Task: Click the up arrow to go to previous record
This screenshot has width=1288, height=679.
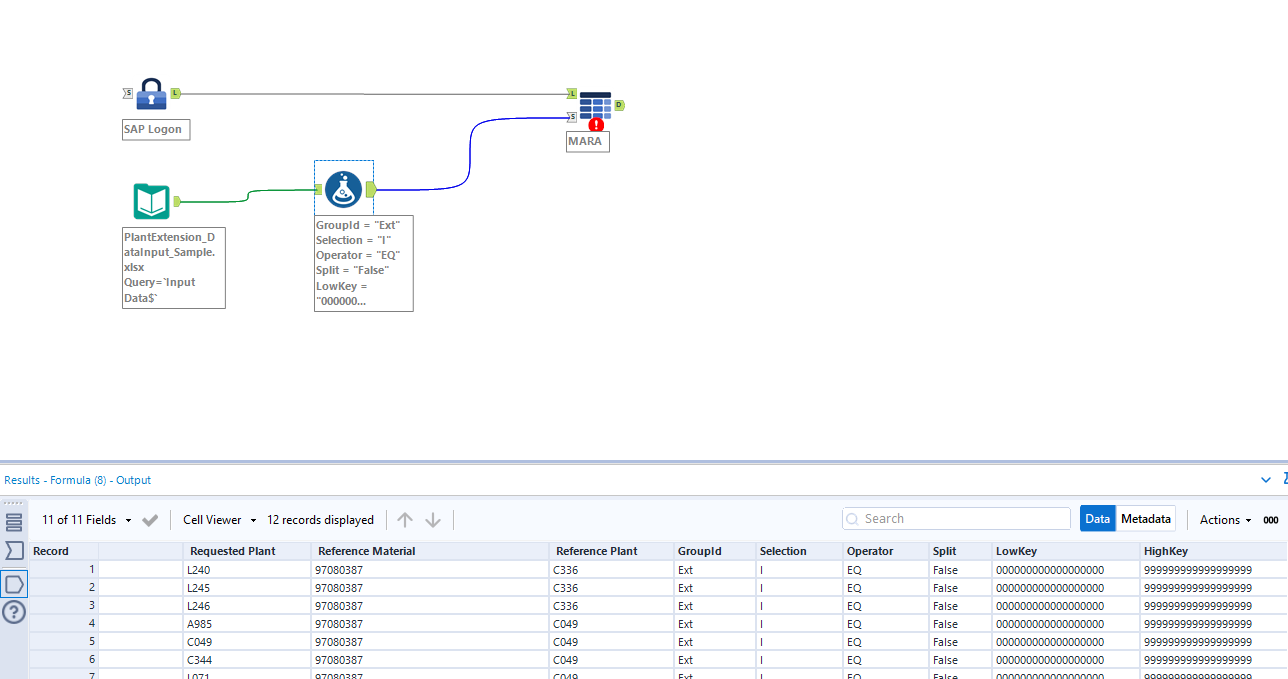Action: (405, 519)
